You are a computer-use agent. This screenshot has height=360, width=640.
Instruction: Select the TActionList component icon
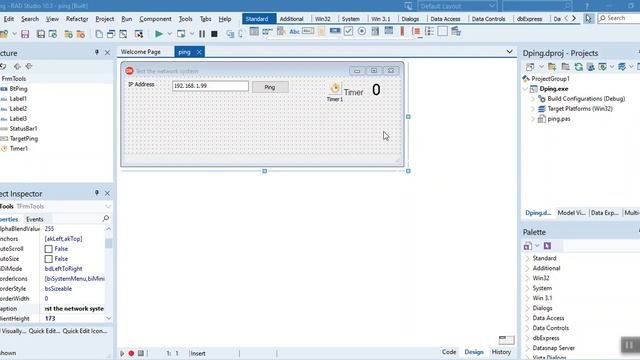point(456,31)
